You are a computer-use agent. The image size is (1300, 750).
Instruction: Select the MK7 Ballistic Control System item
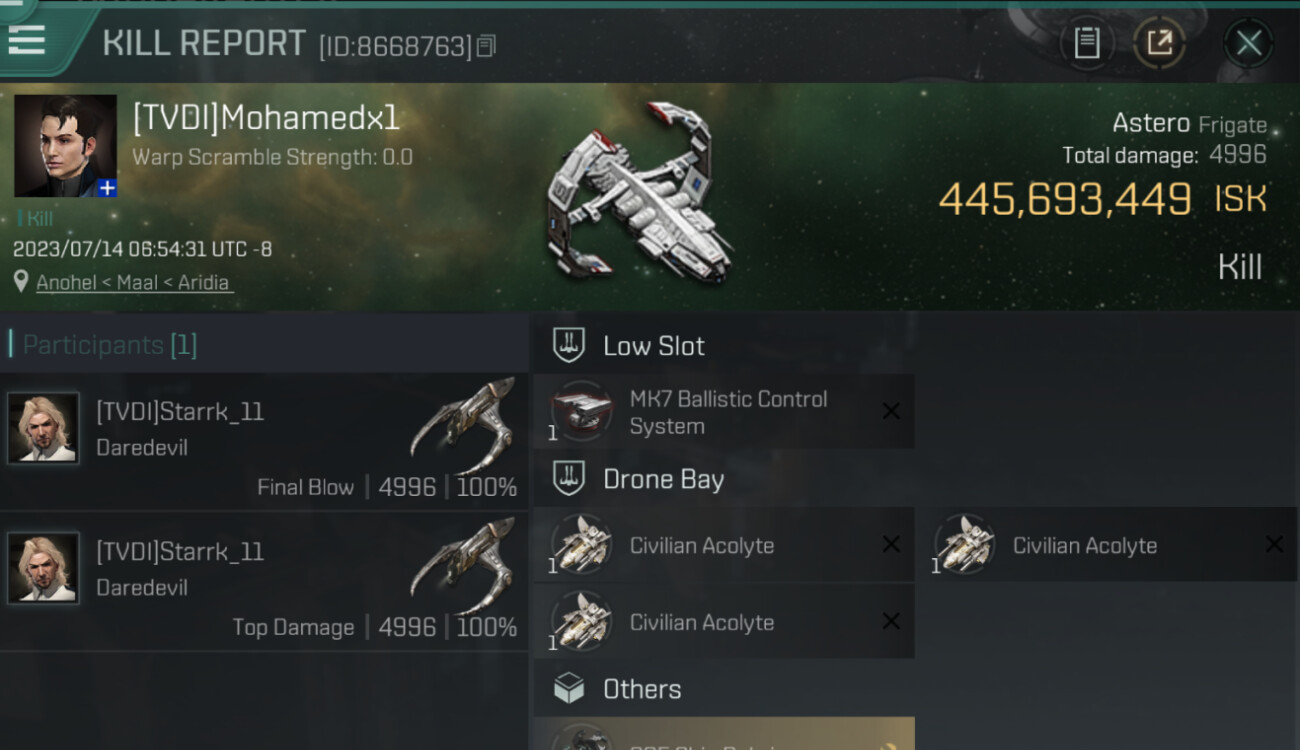pyautogui.click(x=724, y=412)
